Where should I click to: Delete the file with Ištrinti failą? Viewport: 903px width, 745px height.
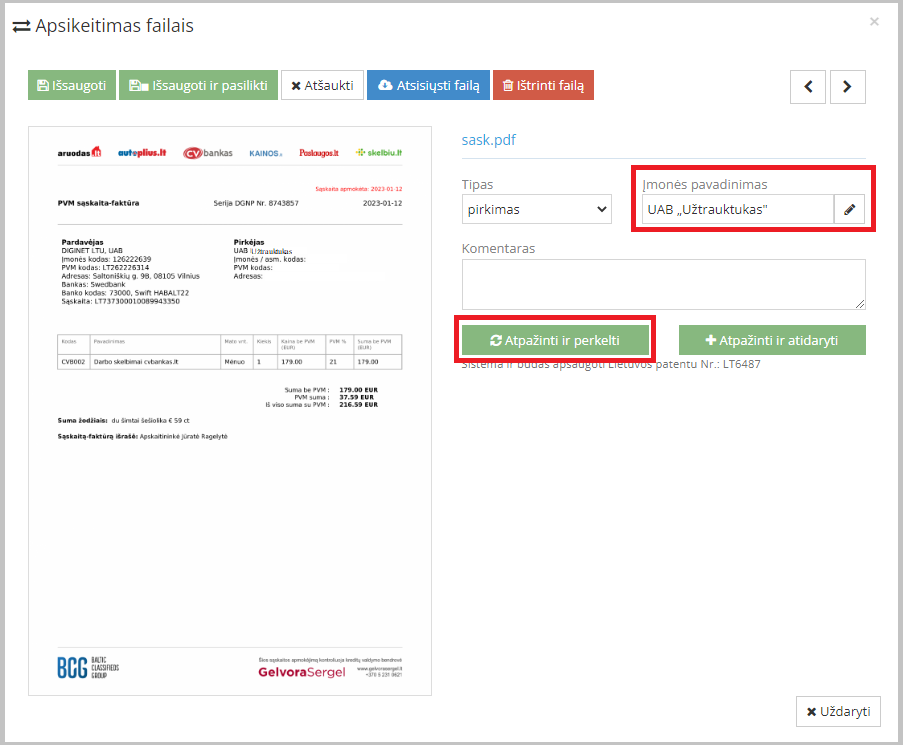click(x=543, y=86)
